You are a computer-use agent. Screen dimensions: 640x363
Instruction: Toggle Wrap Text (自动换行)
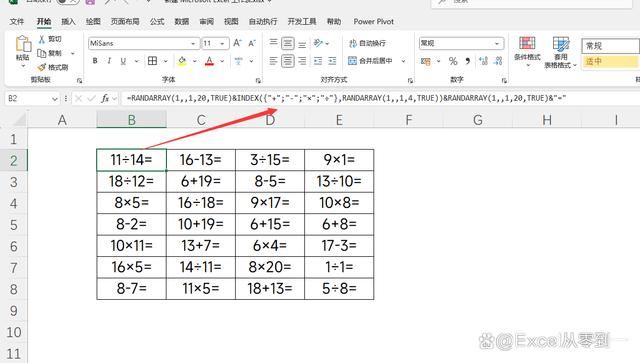pos(367,43)
